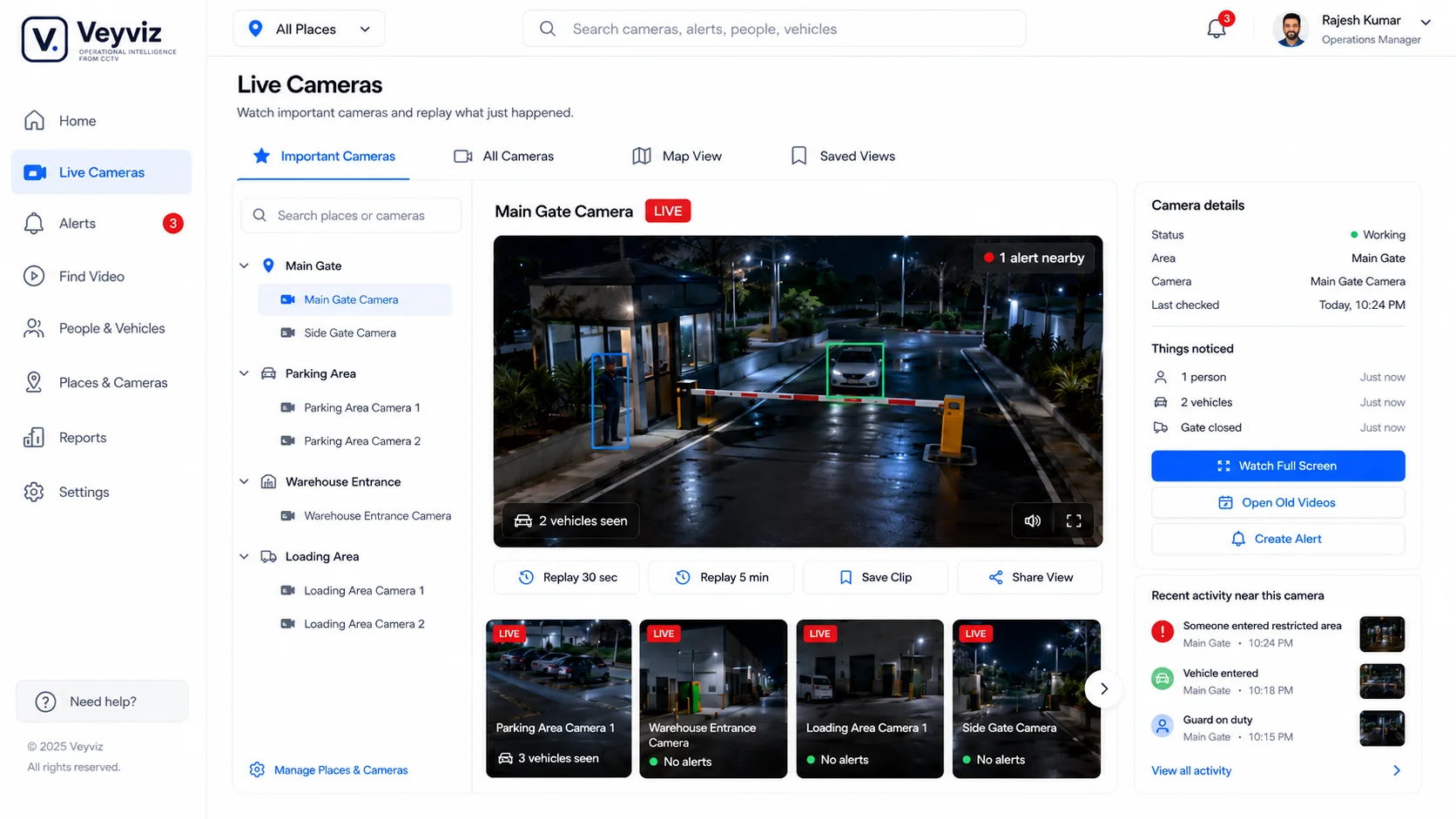Image resolution: width=1456 pixels, height=819 pixels.
Task: Open the Map View tab
Action: 677,156
